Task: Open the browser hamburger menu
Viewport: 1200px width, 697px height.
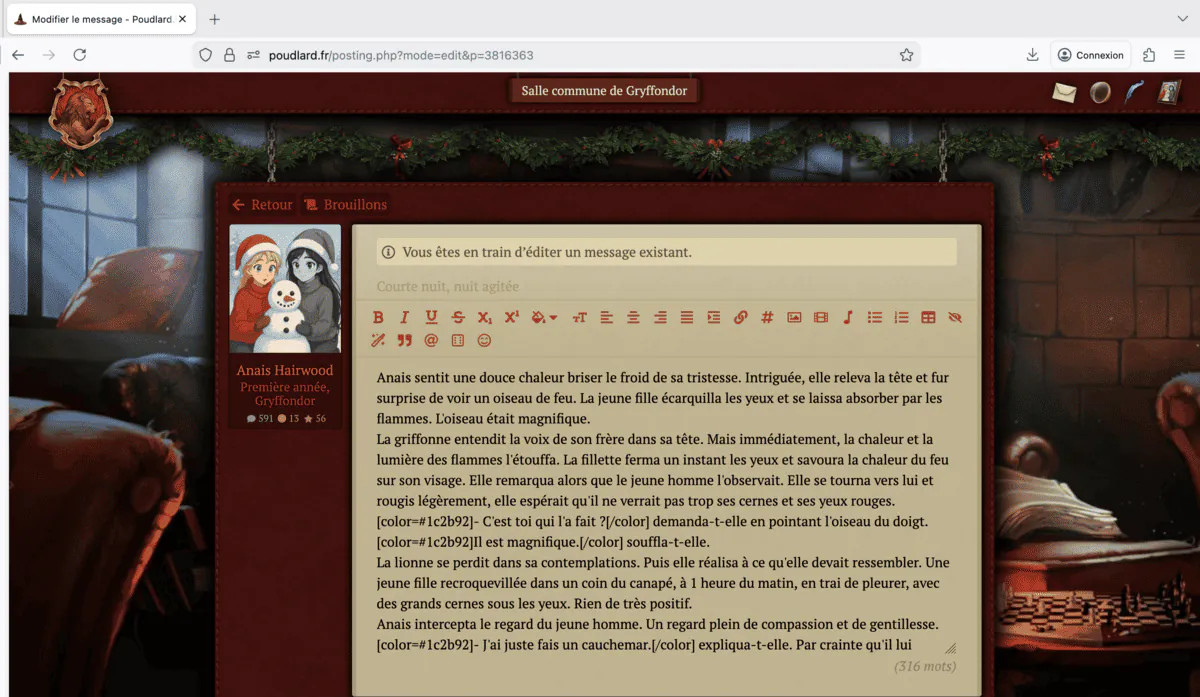Action: (x=1181, y=55)
